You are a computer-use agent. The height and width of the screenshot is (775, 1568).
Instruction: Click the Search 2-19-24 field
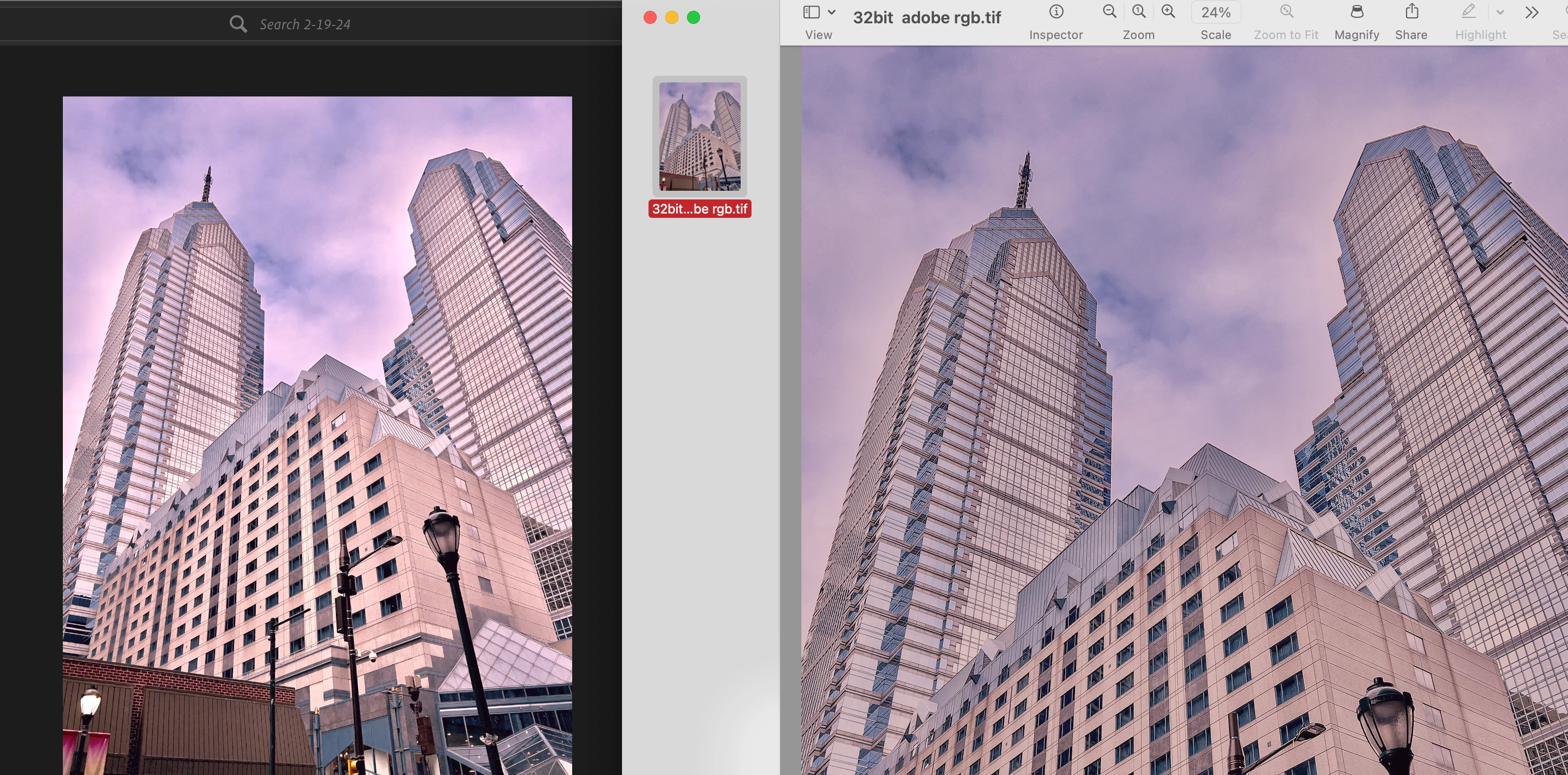tap(304, 24)
